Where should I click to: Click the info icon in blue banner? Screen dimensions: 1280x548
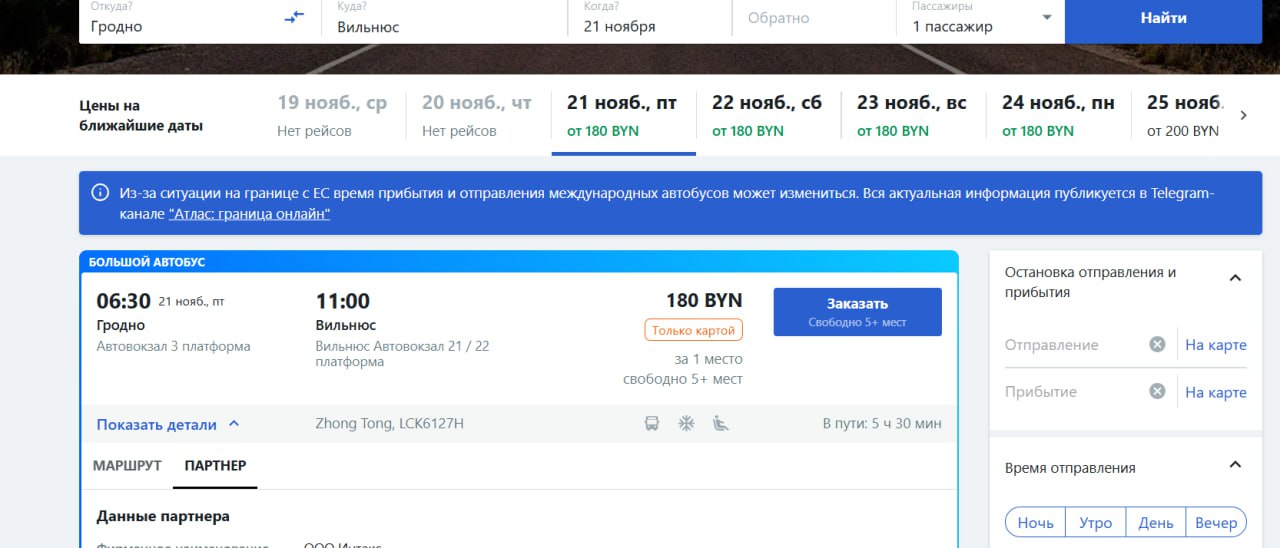[x=100, y=193]
